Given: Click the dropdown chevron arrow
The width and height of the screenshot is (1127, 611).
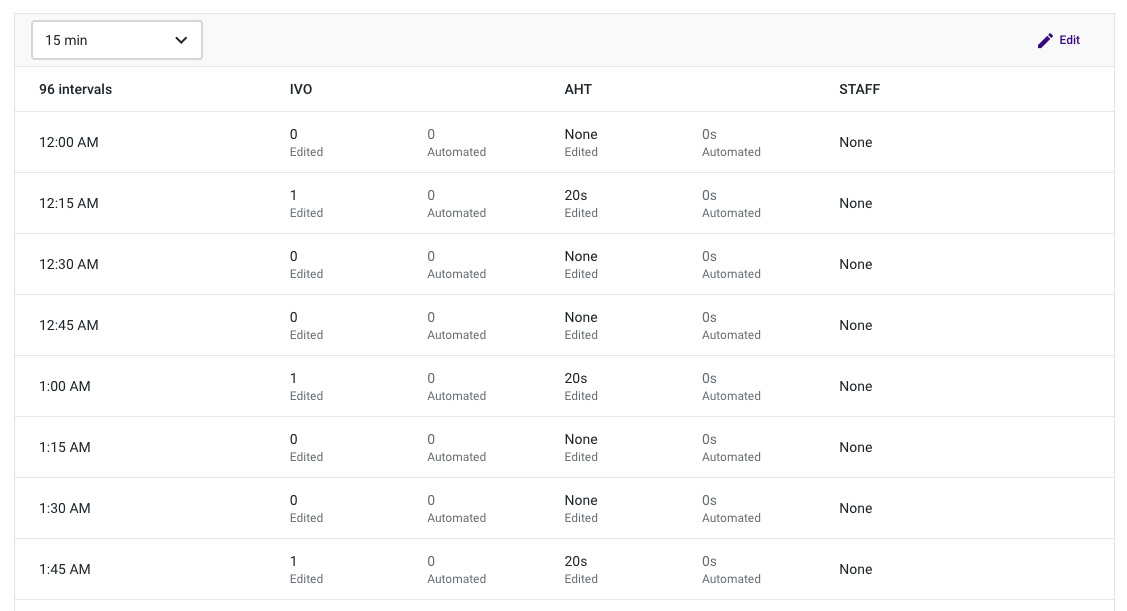Looking at the screenshot, I should [x=181, y=40].
